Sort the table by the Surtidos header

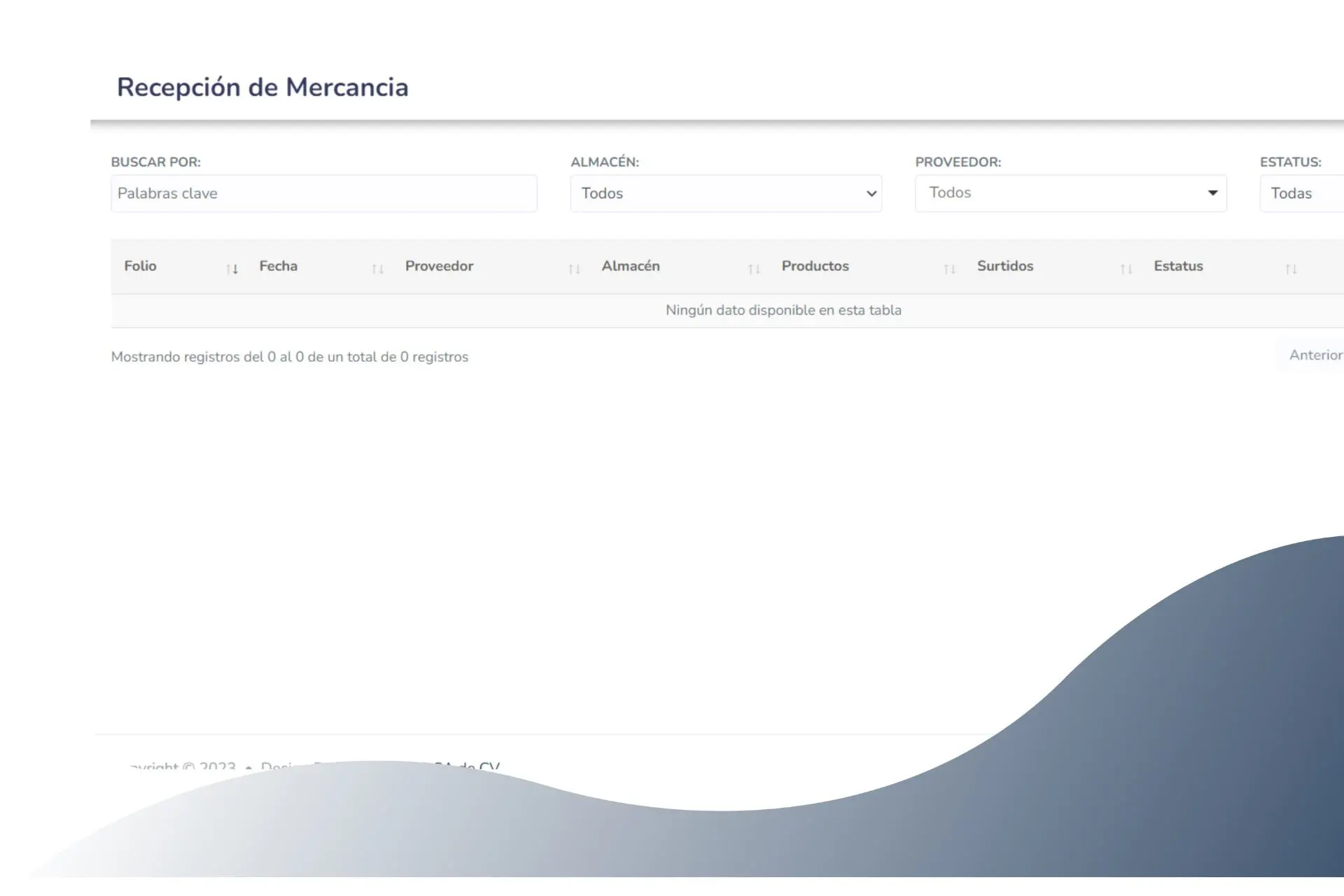[1005, 266]
